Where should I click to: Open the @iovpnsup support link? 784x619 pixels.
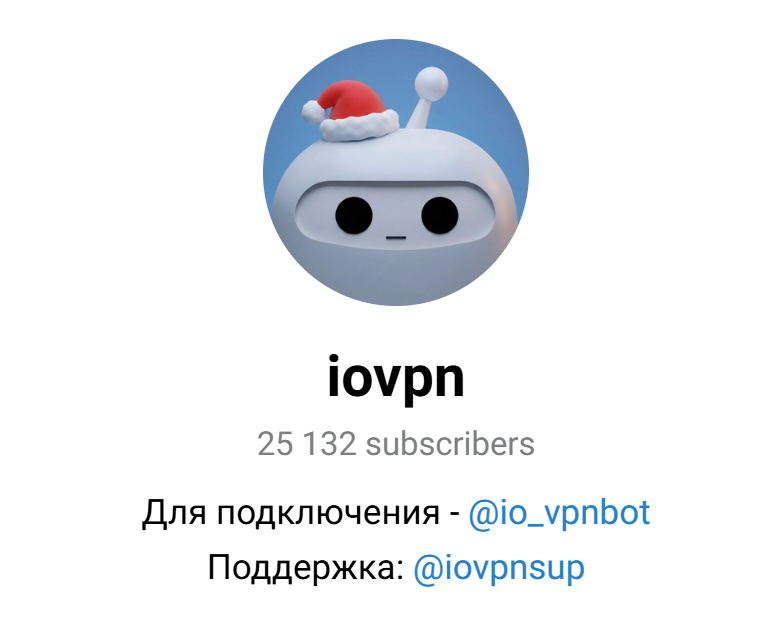coord(498,569)
